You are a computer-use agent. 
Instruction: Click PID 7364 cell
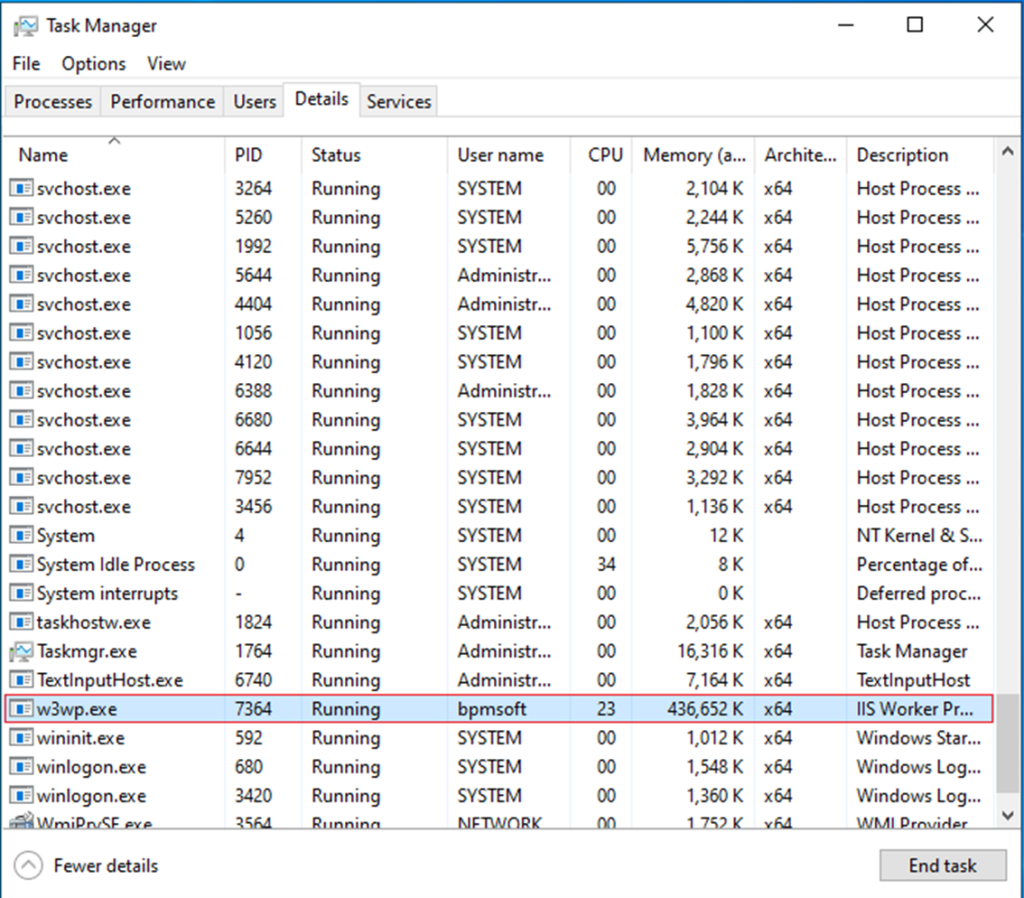[x=253, y=709]
